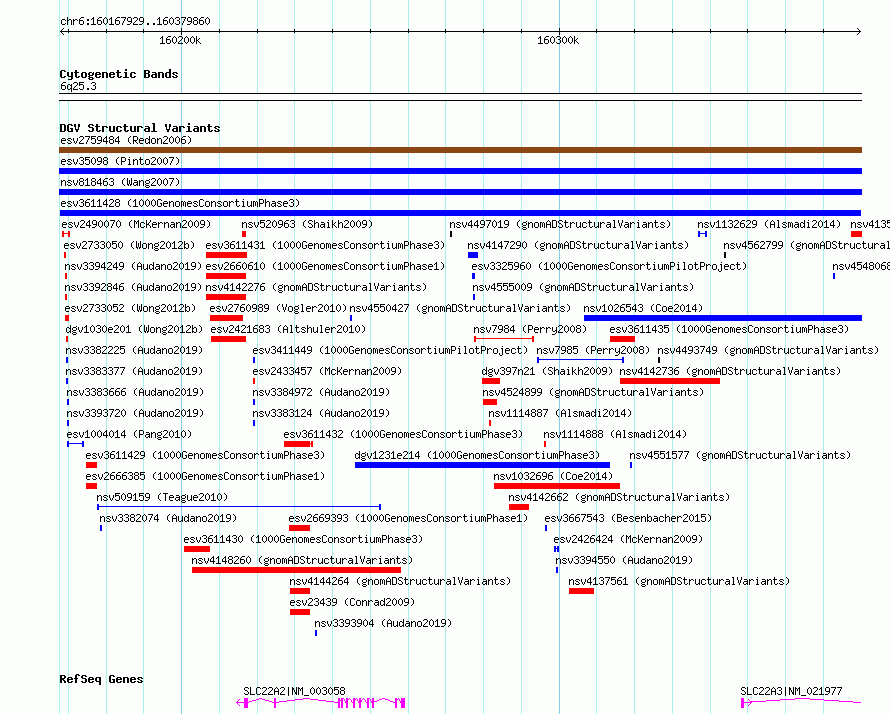
Task: Open nsv3383666 (Audano2019) label
Action: [135, 392]
